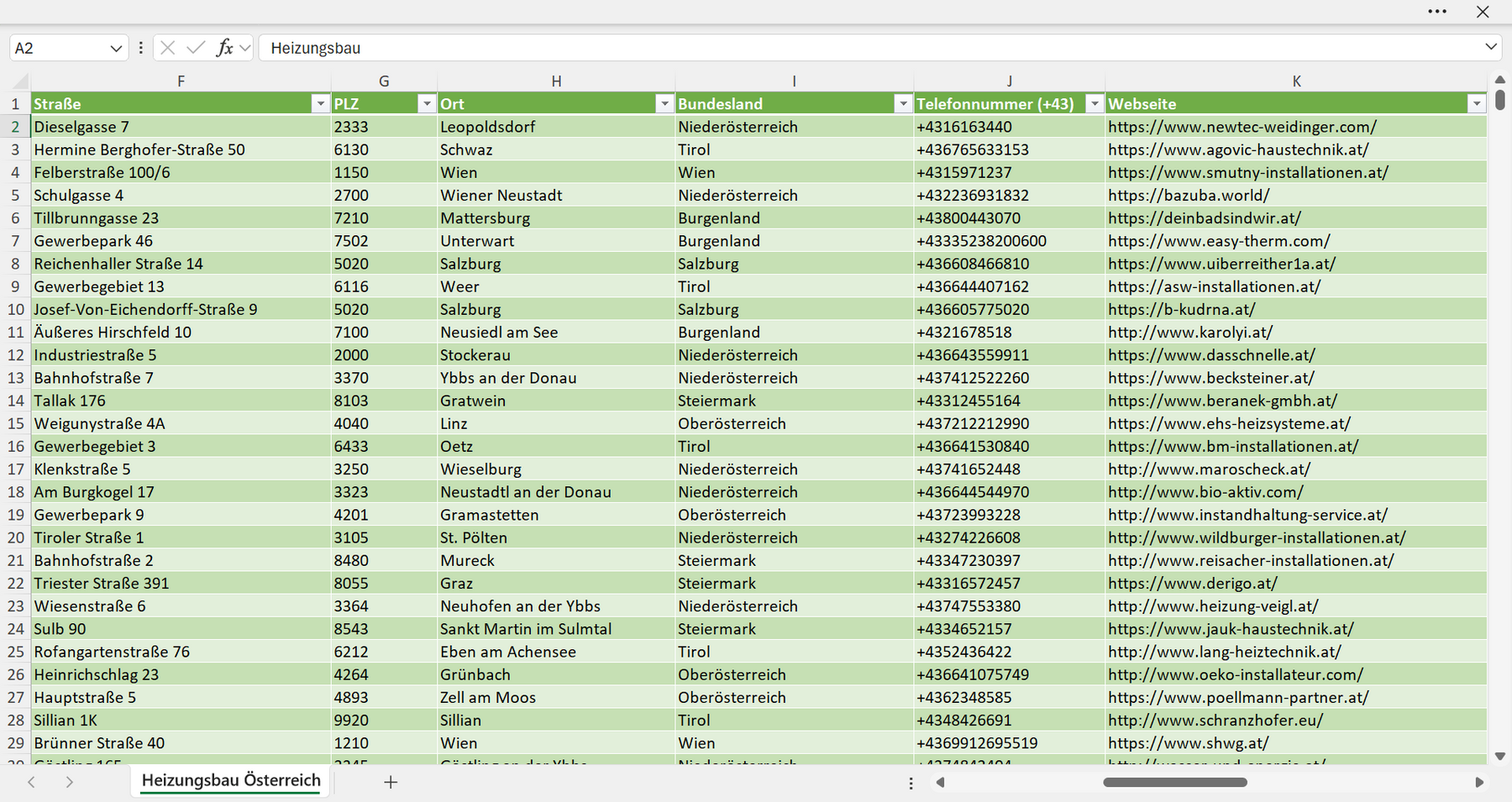Go to previous sheet with left arrow
Viewport: 1512px width, 802px height.
(x=31, y=782)
